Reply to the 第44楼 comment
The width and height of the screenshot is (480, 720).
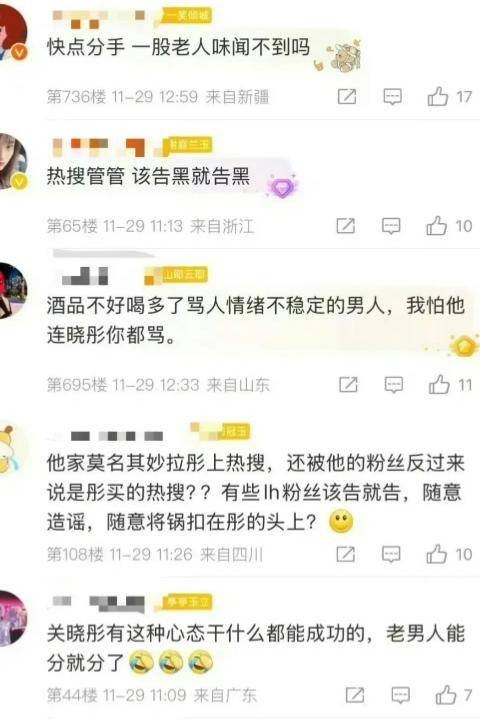(400, 695)
